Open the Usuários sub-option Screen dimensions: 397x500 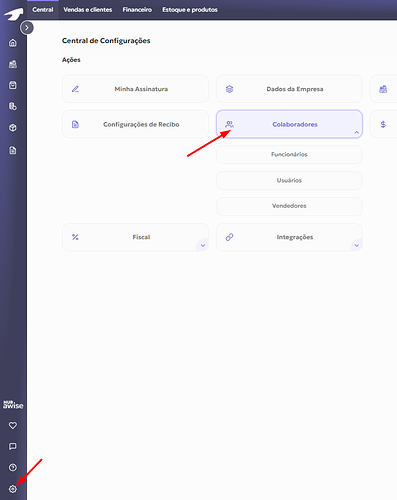click(x=289, y=180)
